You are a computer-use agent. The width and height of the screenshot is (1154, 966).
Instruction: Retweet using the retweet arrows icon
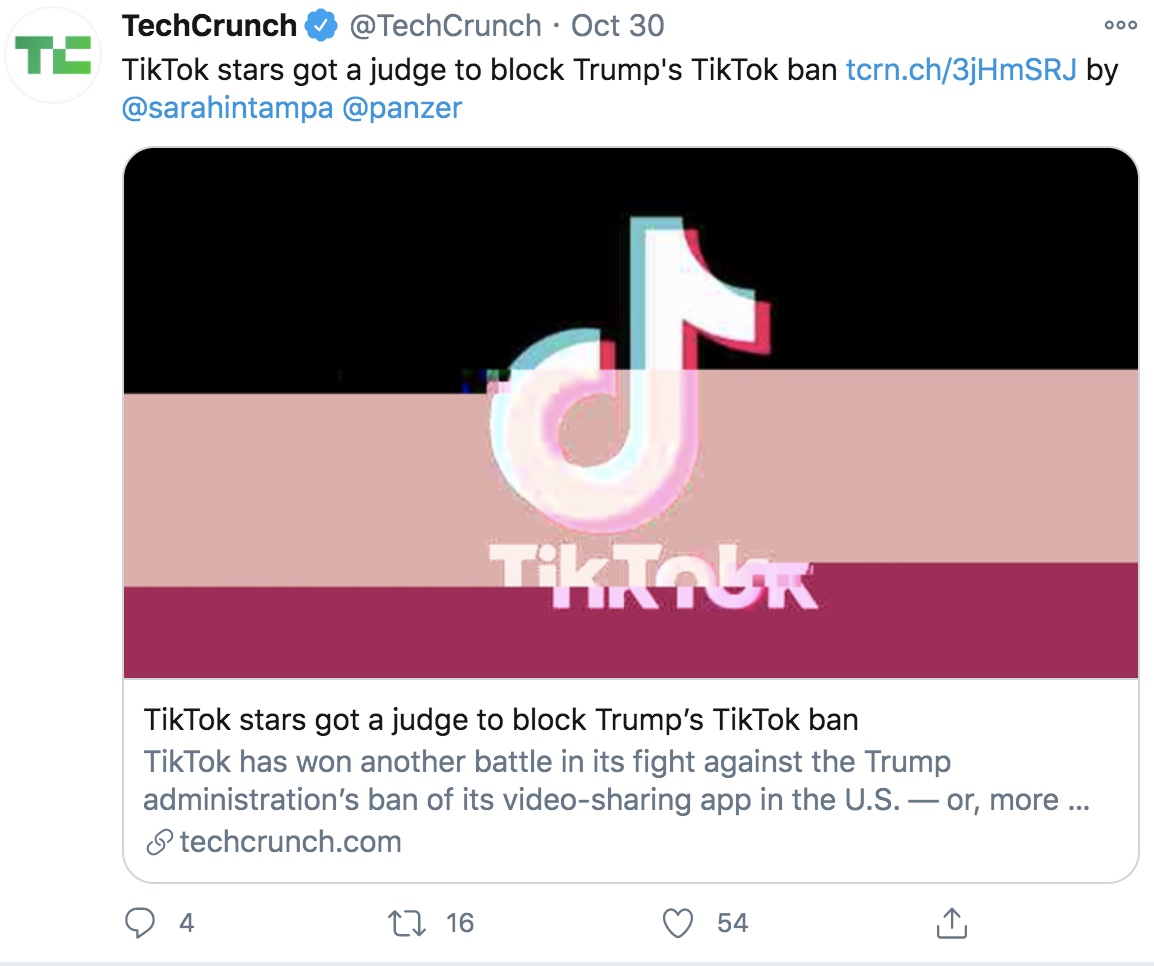[407, 923]
